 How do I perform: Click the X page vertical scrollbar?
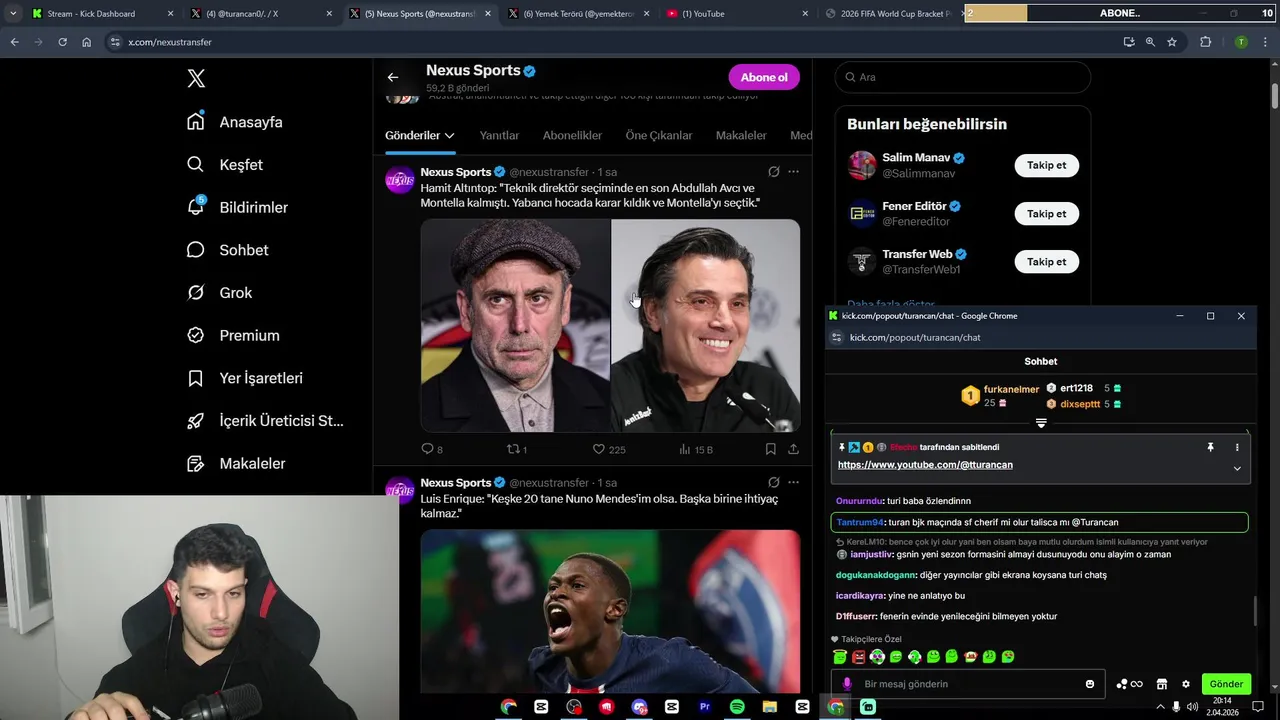tap(1275, 95)
